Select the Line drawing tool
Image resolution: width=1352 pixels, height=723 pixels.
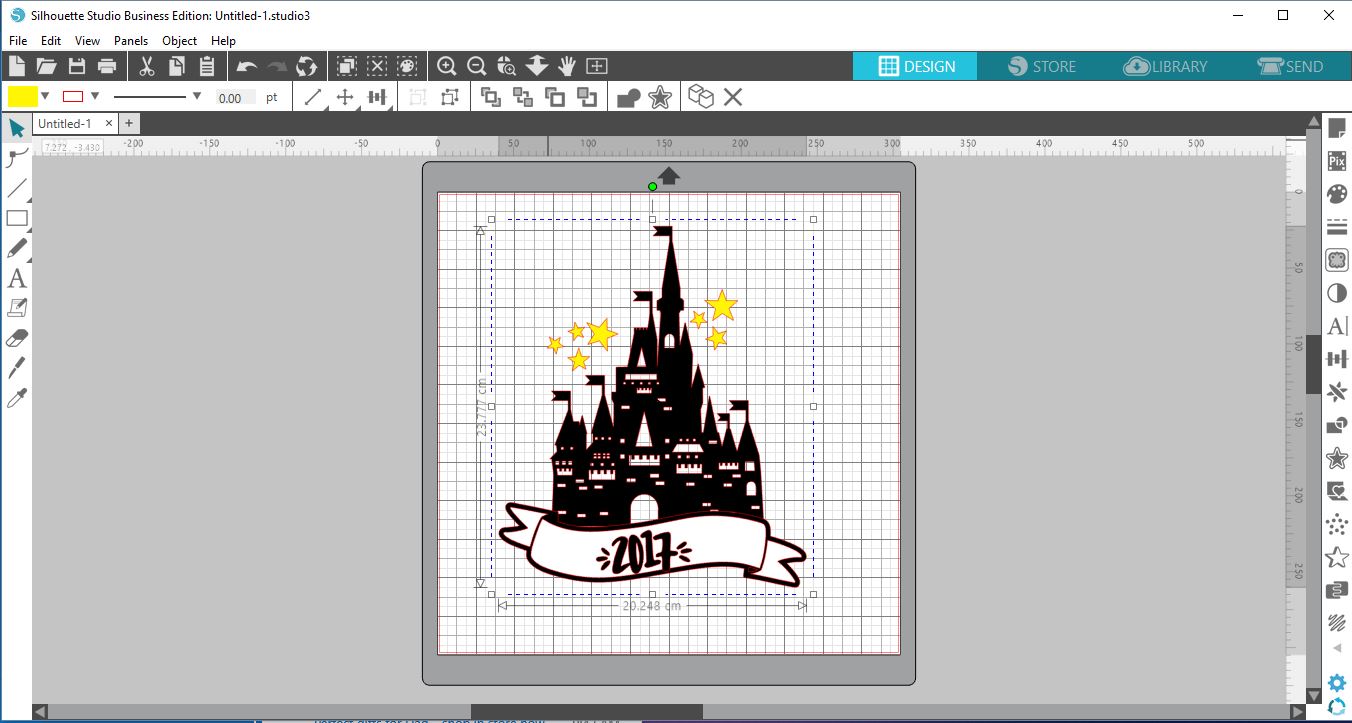pyautogui.click(x=17, y=188)
